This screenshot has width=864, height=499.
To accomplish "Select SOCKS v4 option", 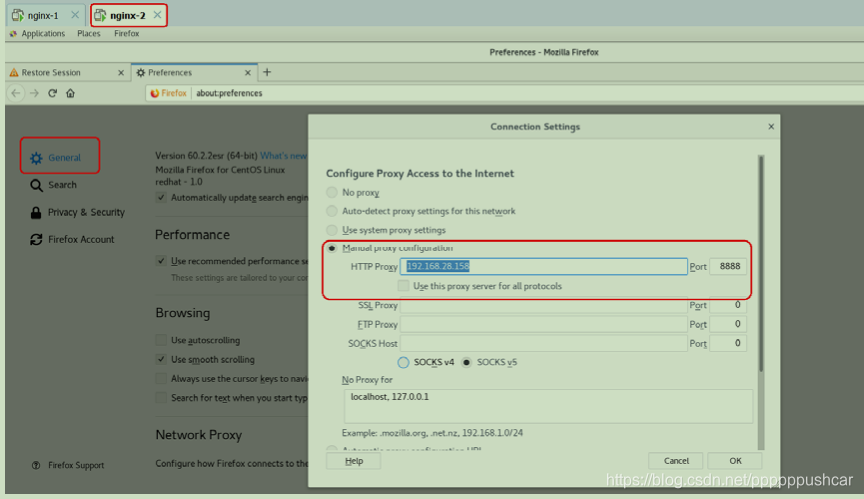I will coord(403,362).
